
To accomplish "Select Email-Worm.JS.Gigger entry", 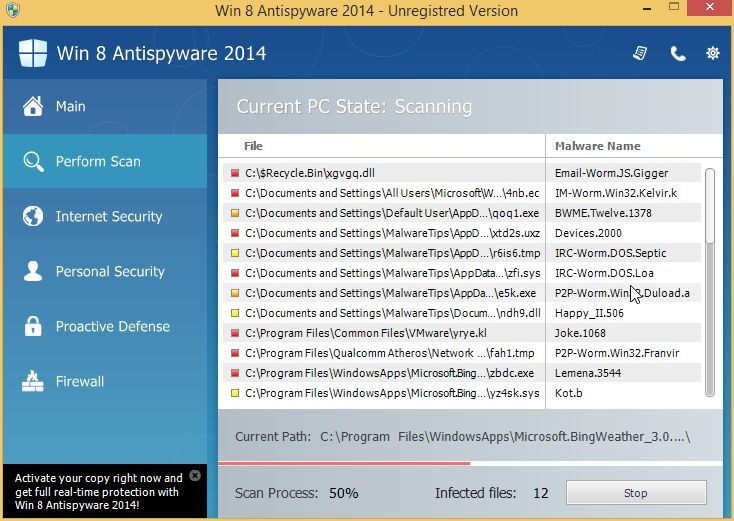I will pos(611,173).
